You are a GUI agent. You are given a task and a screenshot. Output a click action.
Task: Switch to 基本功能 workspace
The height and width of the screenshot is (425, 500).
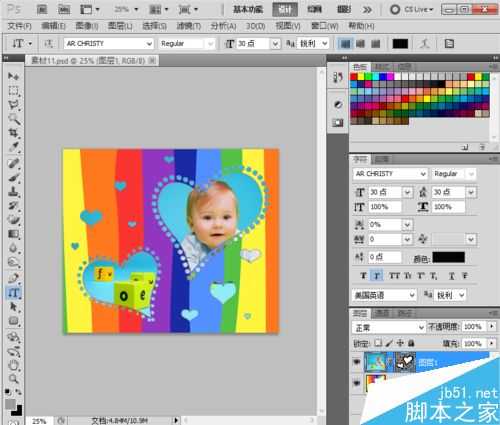coord(248,9)
